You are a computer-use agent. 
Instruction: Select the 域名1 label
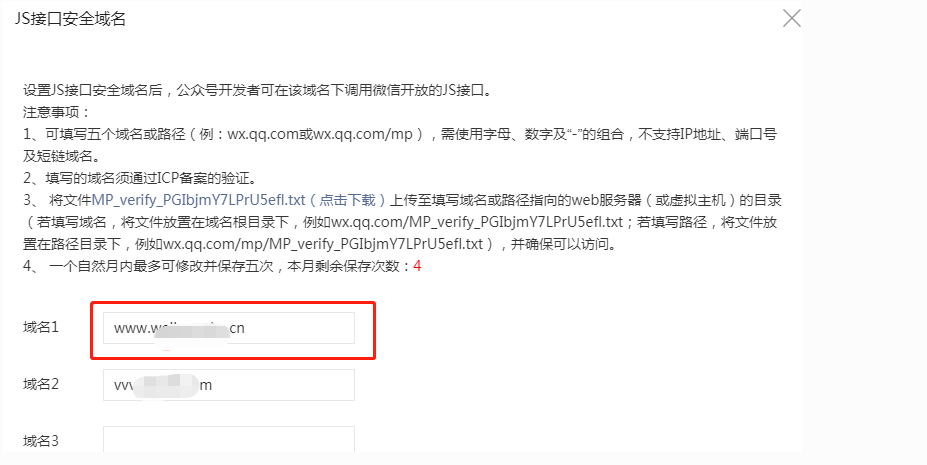point(41,327)
